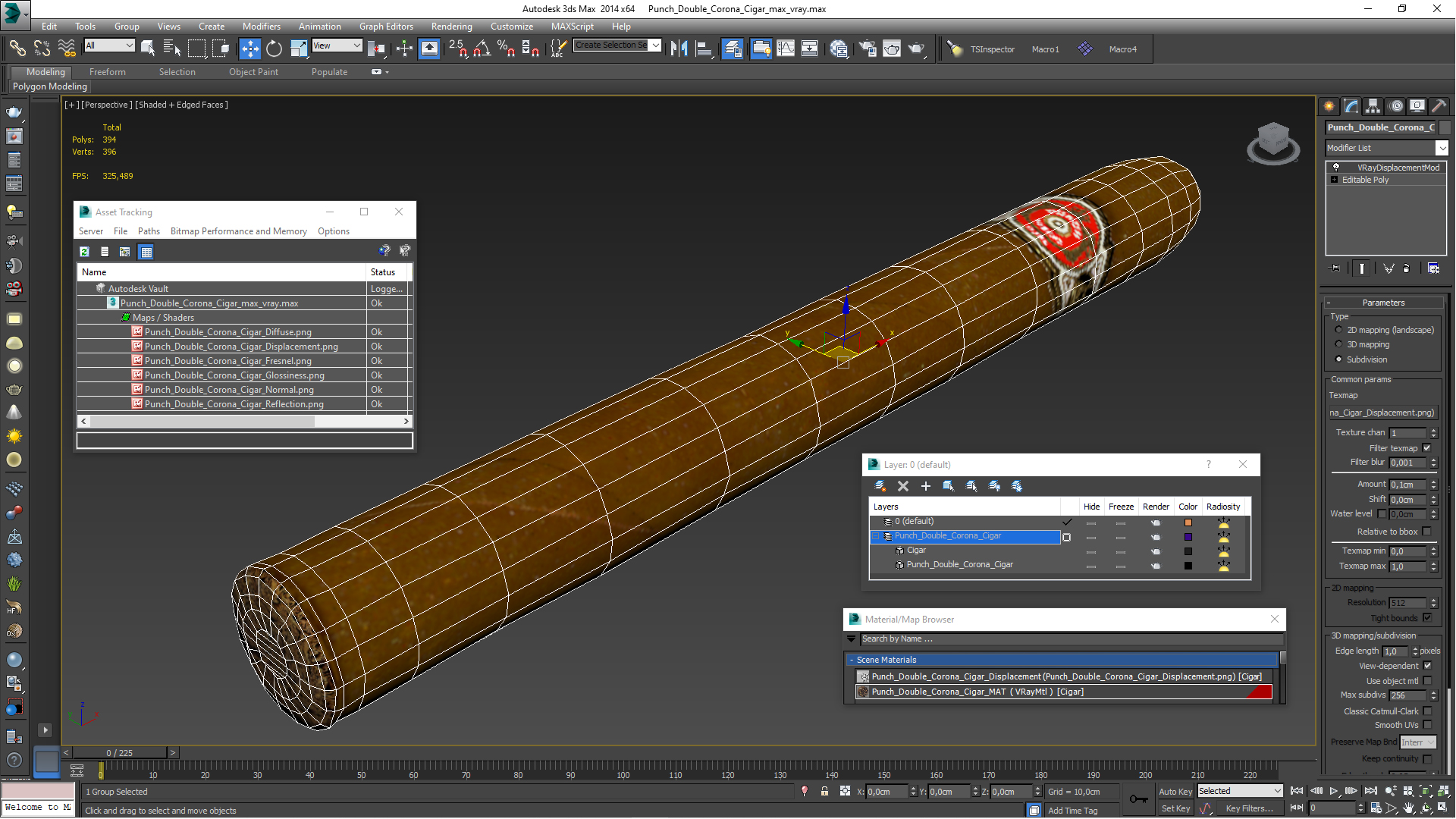The height and width of the screenshot is (819, 1456).
Task: Toggle the Angle Snap tool
Action: point(481,49)
